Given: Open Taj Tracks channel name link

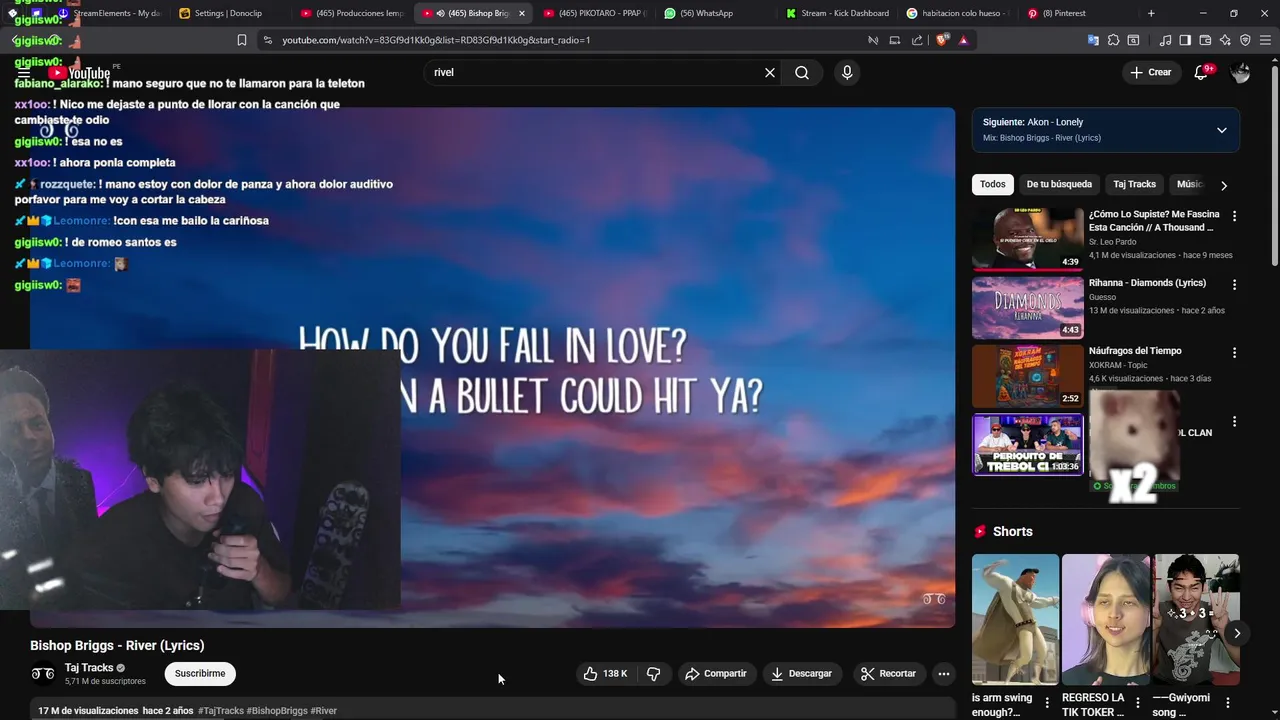Looking at the screenshot, I should (89, 668).
